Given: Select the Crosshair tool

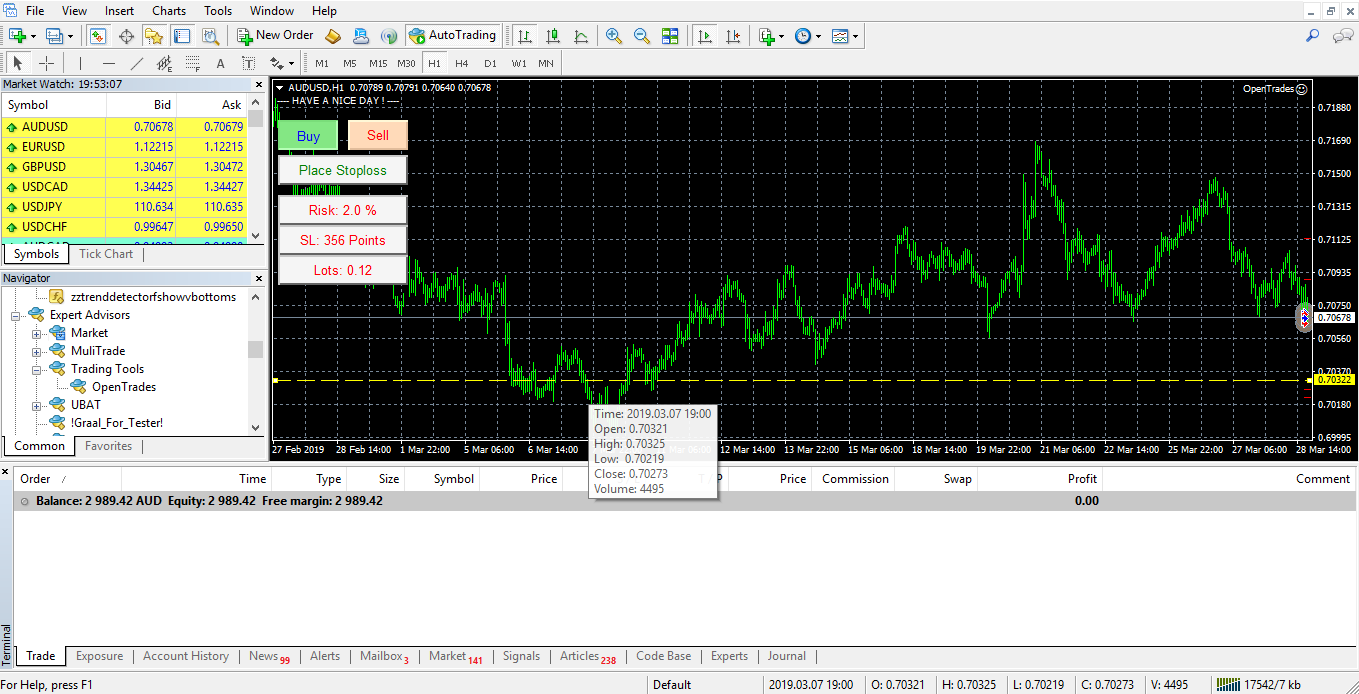Looking at the screenshot, I should pyautogui.click(x=46, y=63).
